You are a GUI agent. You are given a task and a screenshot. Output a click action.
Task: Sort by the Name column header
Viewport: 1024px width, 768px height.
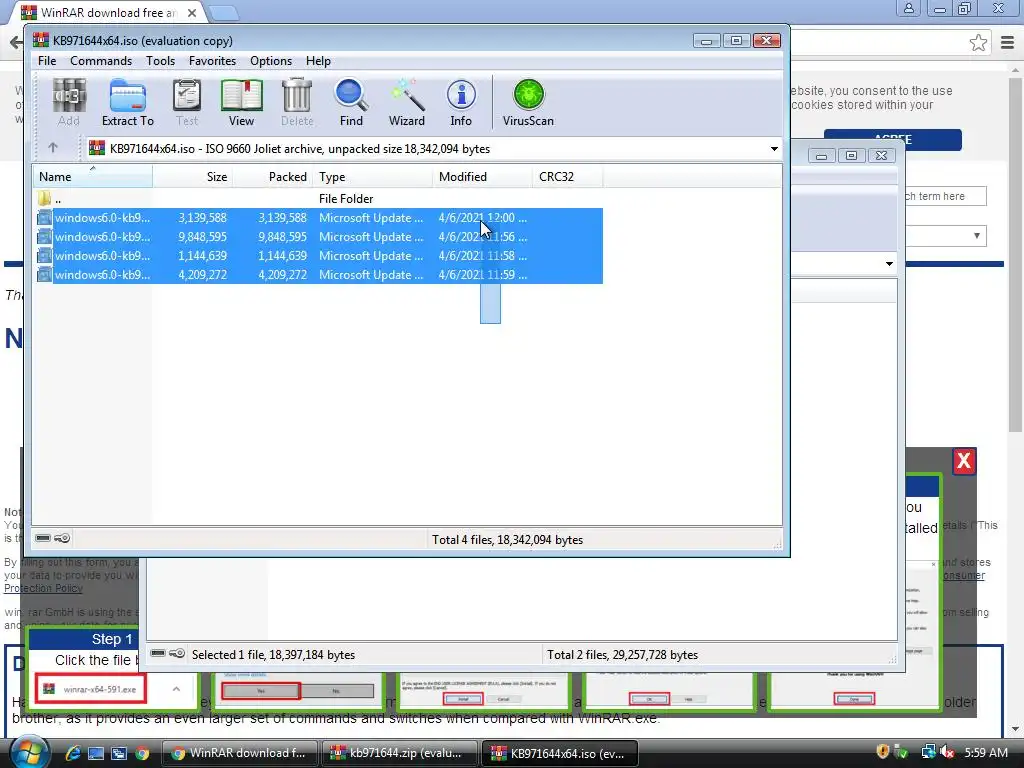tap(93, 176)
